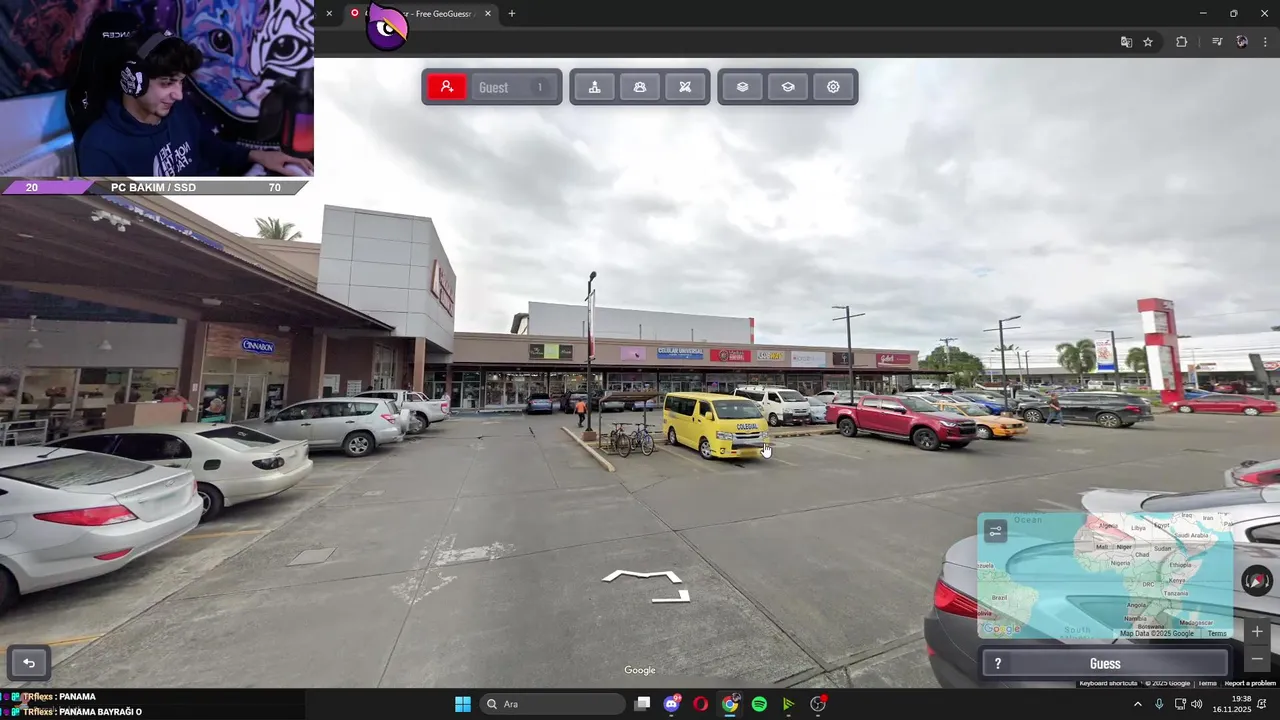Open the Windows Start menu
The height and width of the screenshot is (720, 1280).
(x=463, y=704)
